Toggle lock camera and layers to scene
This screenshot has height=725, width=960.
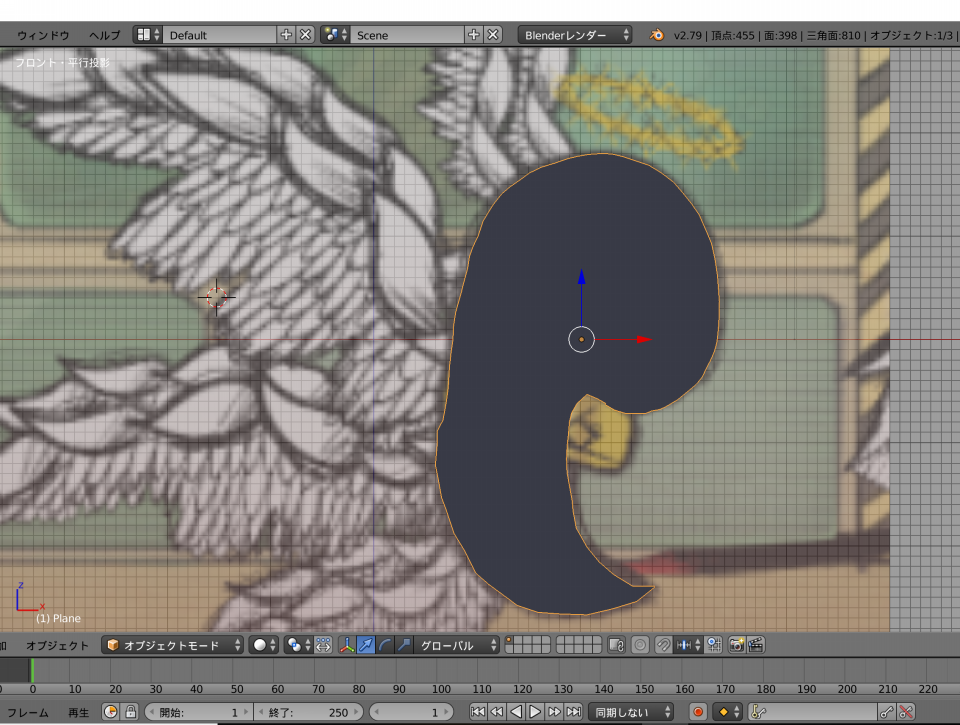click(x=617, y=645)
